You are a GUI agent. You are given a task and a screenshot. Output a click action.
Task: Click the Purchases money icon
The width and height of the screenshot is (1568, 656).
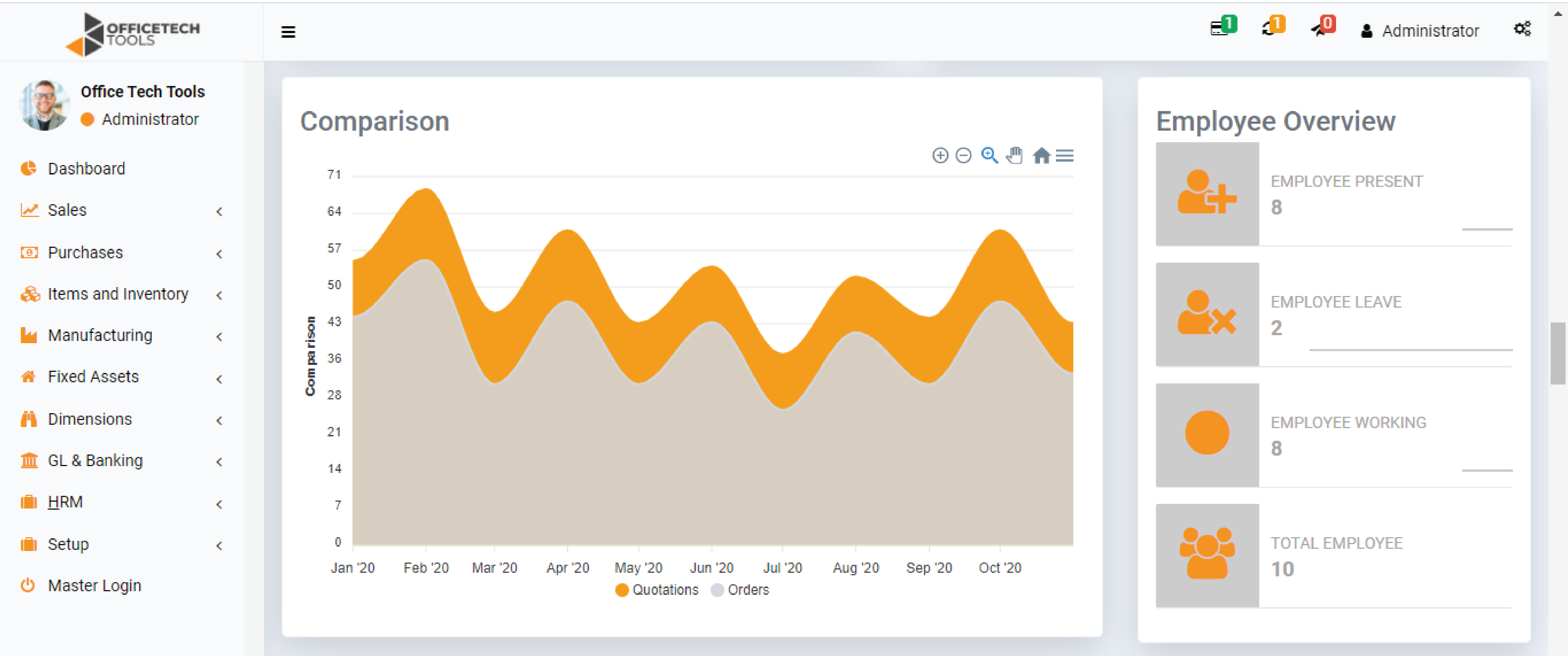(29, 252)
